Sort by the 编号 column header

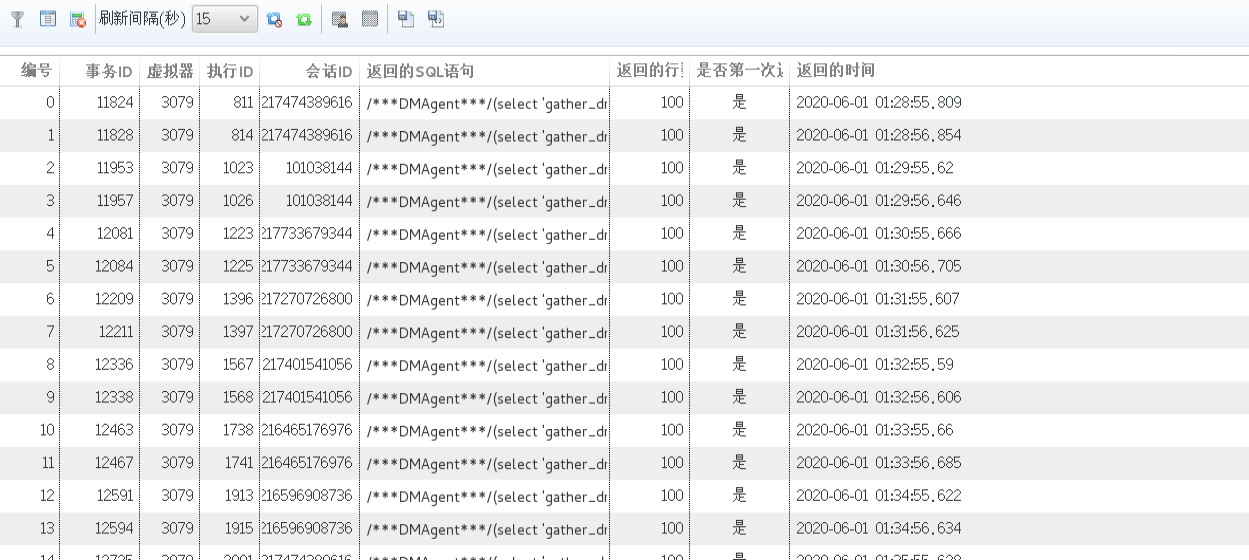pos(37,70)
